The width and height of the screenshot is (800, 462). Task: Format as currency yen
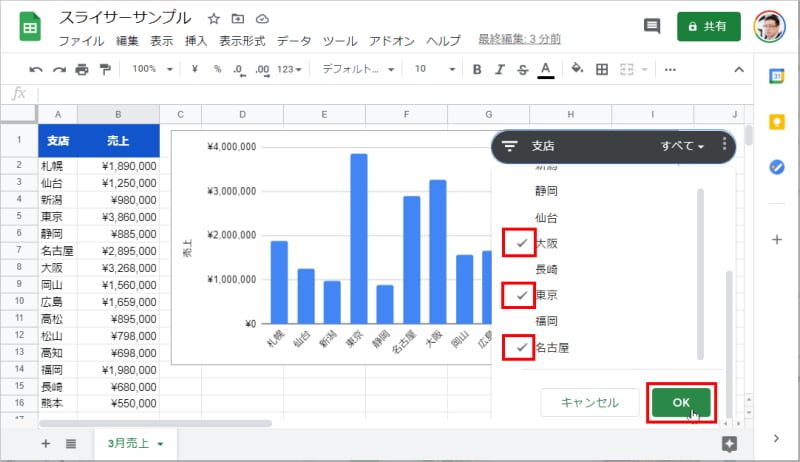point(194,69)
